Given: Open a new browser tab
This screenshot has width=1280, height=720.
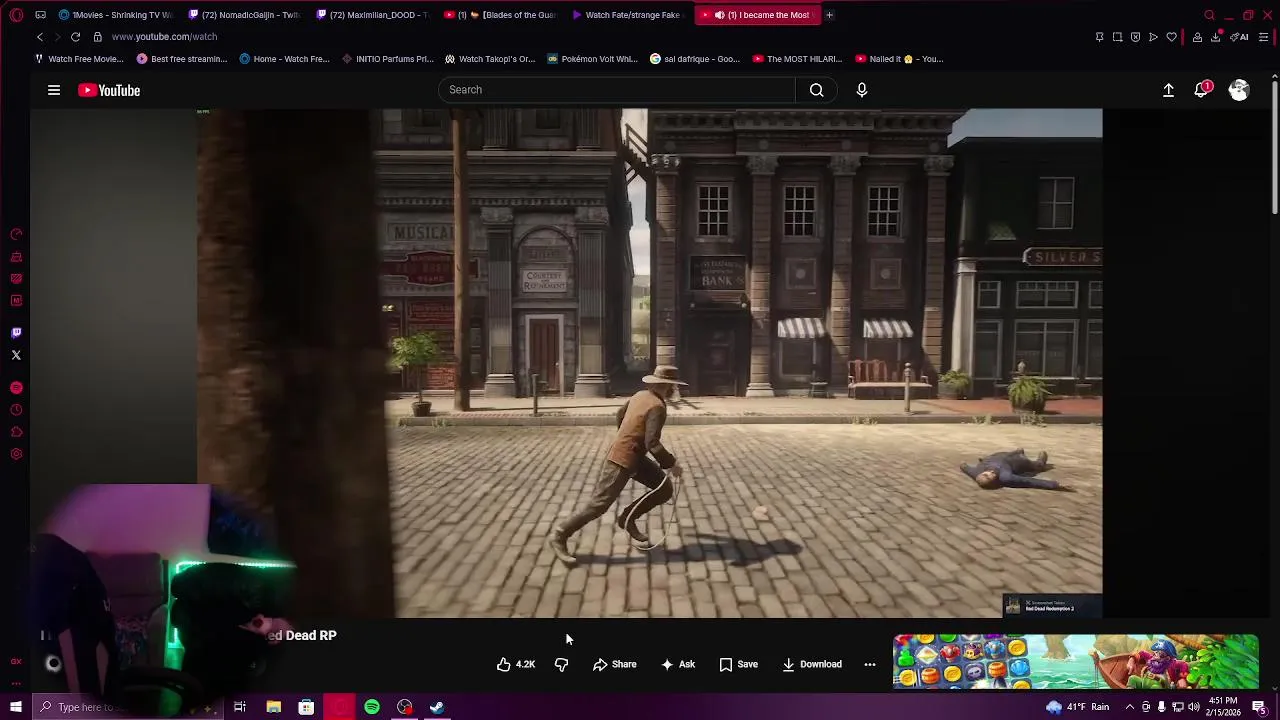Looking at the screenshot, I should click(829, 15).
